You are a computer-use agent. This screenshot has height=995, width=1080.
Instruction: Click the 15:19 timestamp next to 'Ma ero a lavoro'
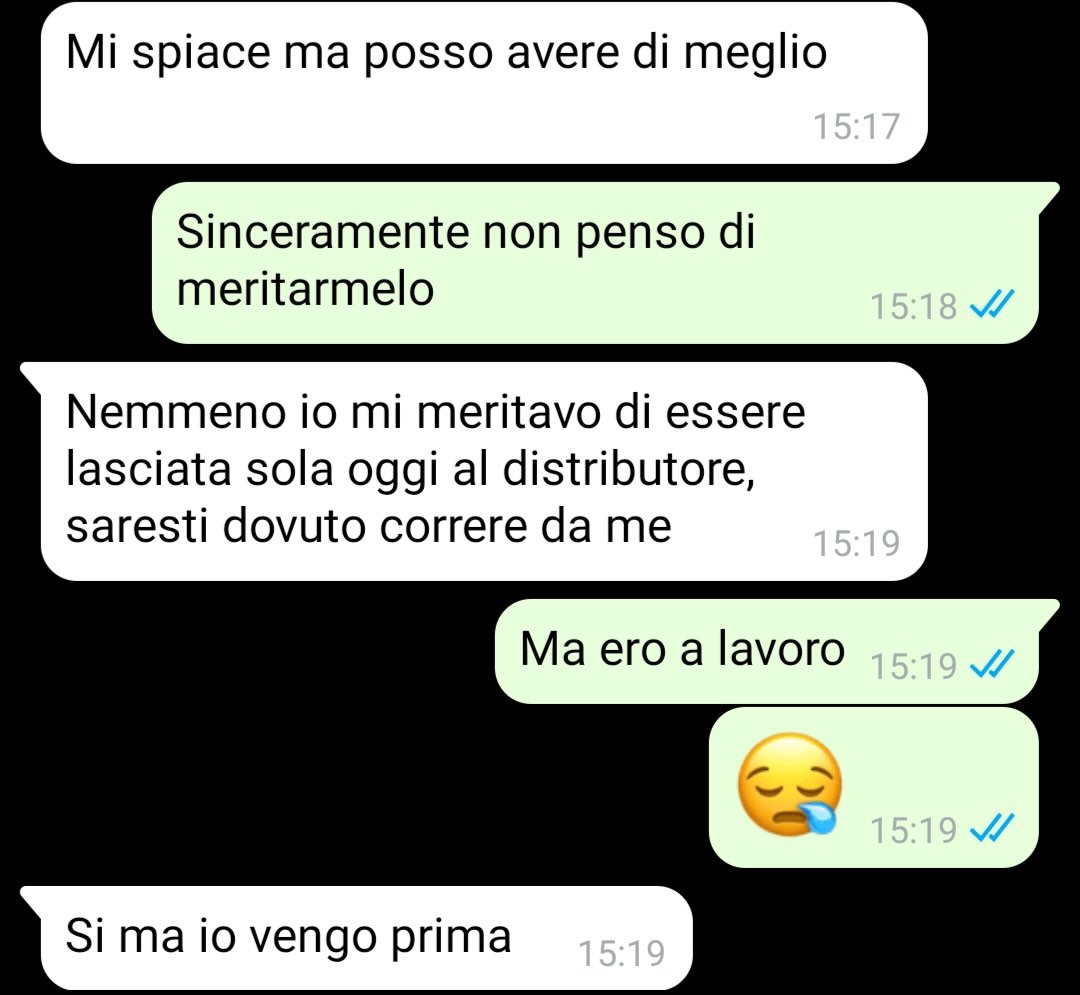click(913, 665)
